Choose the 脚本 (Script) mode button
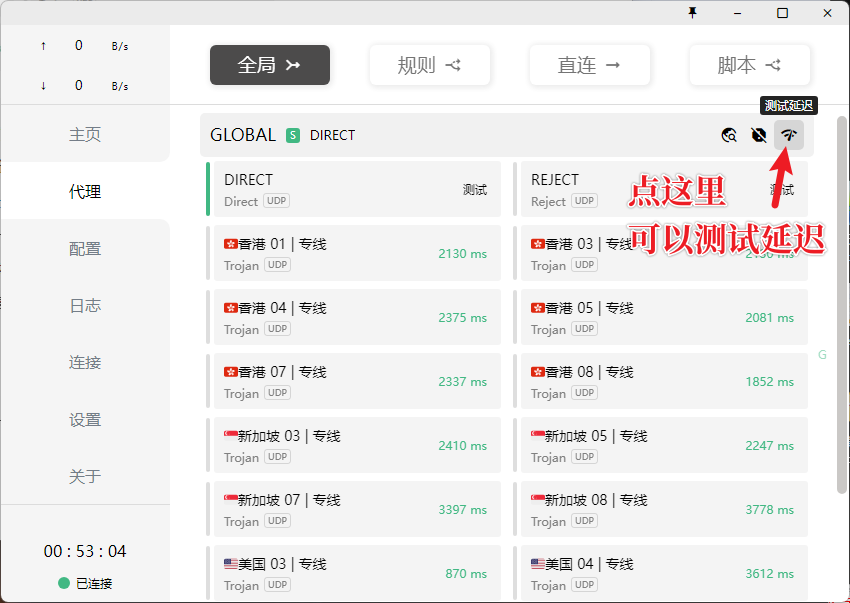850x603 pixels. click(749, 65)
